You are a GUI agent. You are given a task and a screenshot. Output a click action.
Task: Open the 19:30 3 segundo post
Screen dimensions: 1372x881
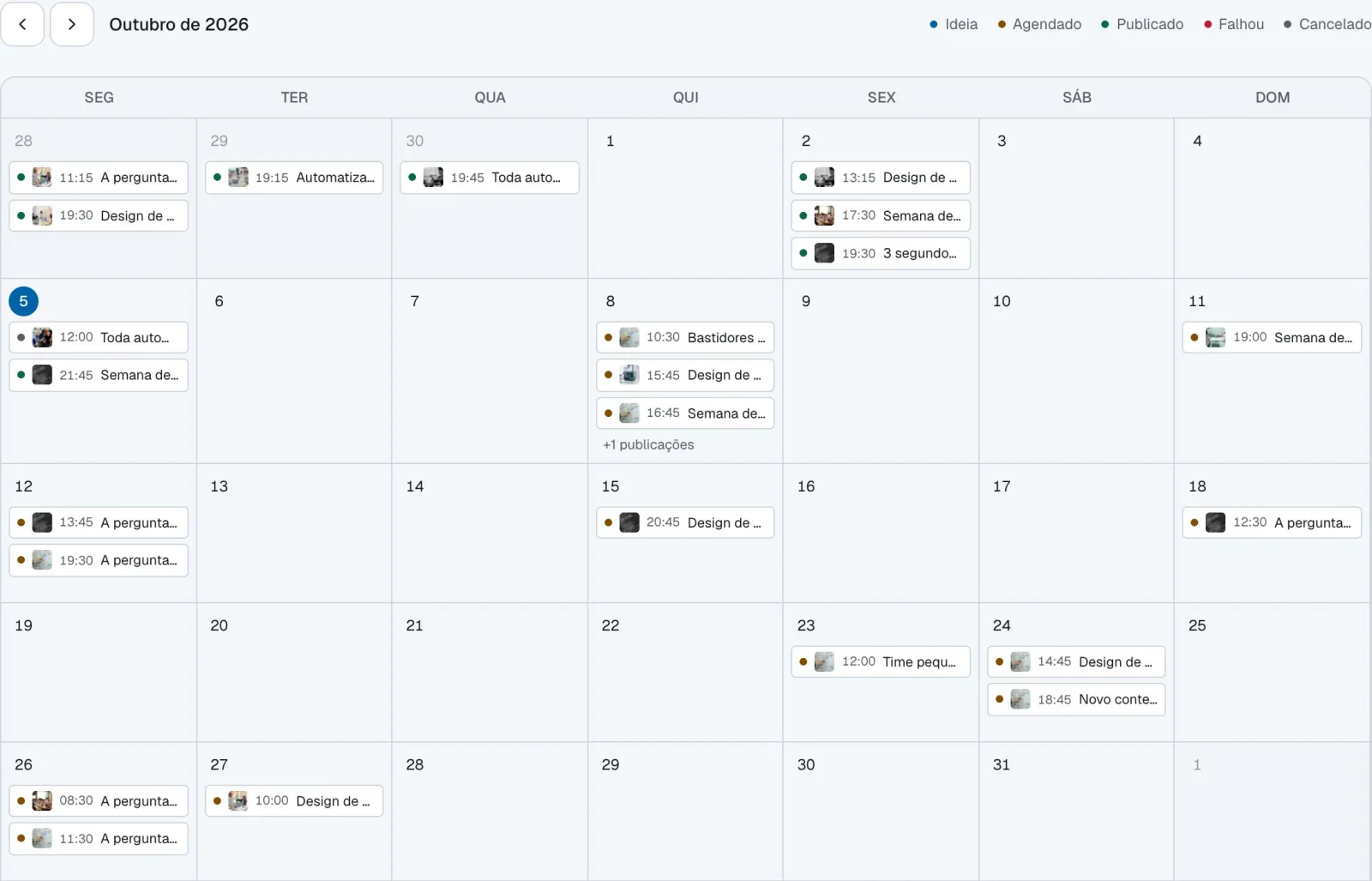coord(881,253)
